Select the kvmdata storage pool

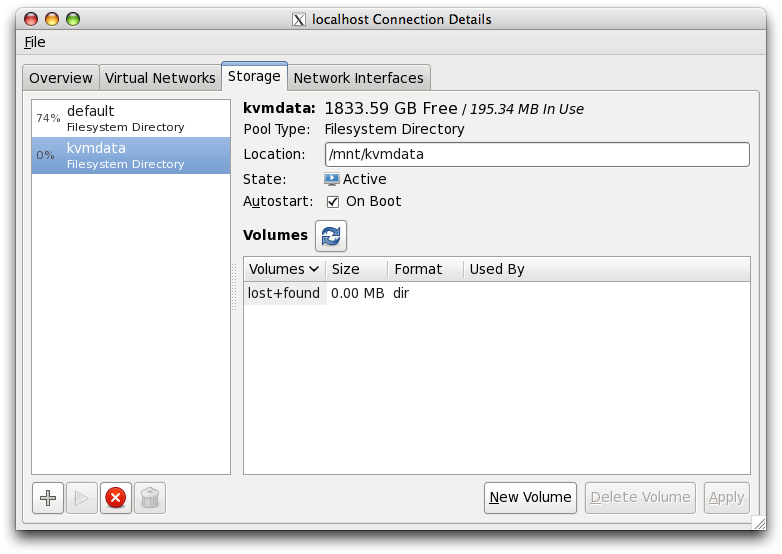tap(131, 156)
